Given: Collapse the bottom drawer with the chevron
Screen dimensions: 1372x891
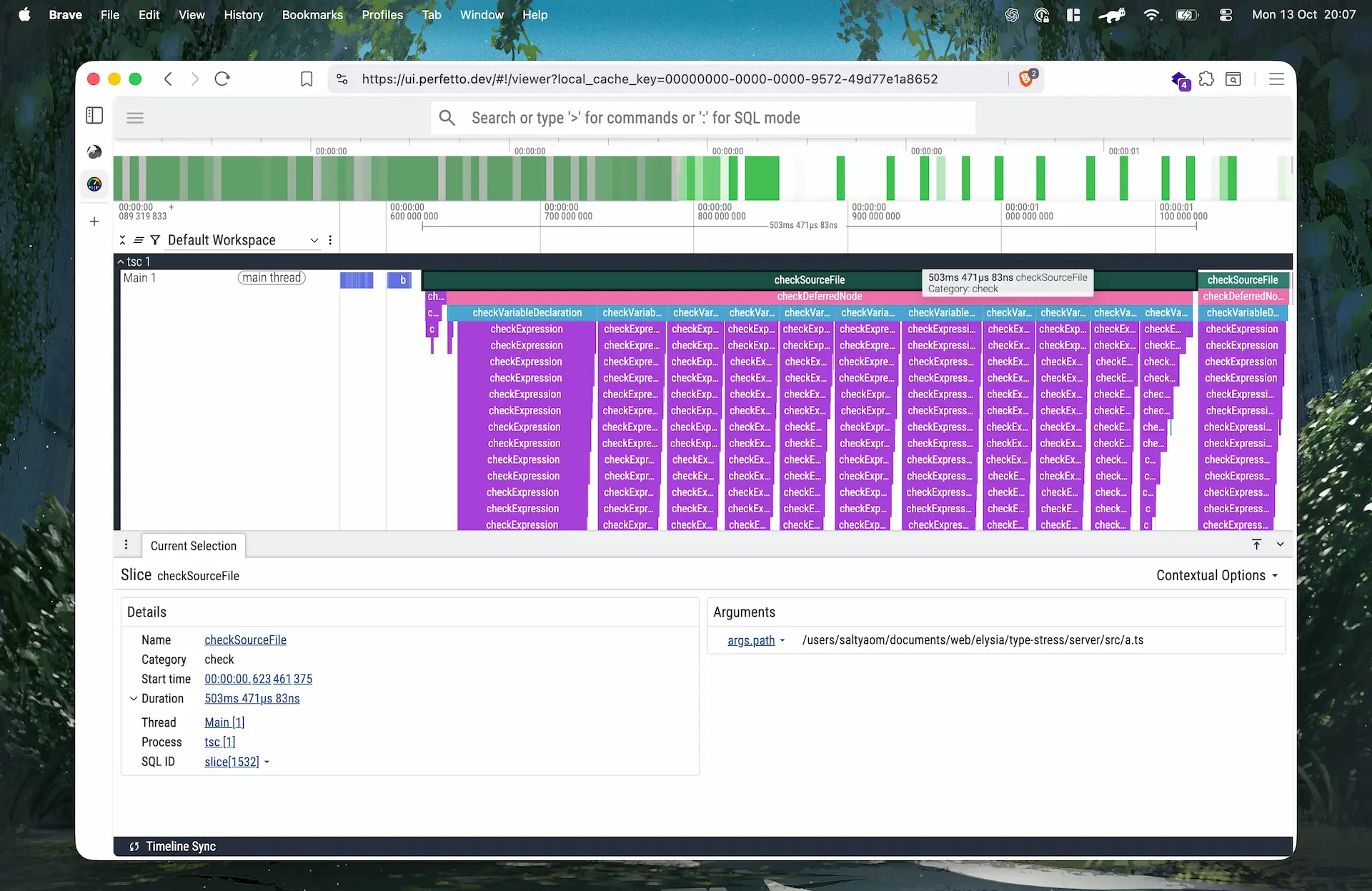Looking at the screenshot, I should tap(1280, 544).
